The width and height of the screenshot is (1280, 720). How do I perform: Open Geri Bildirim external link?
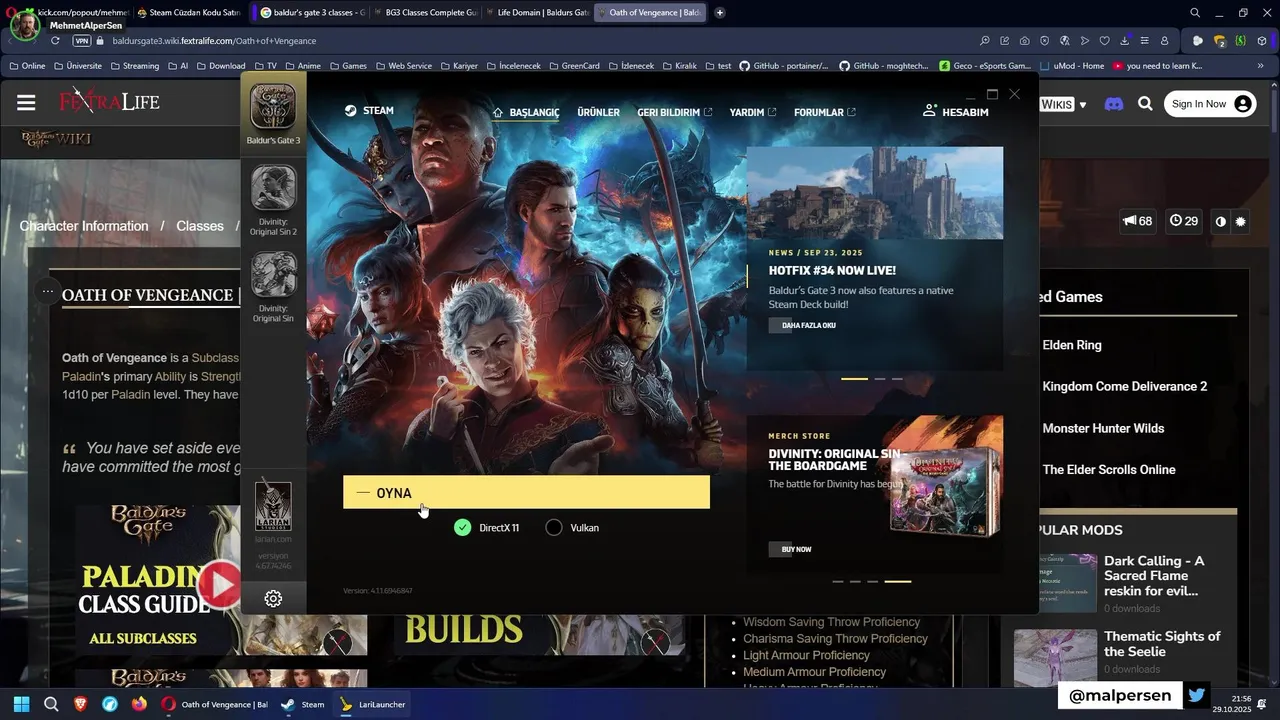click(675, 112)
